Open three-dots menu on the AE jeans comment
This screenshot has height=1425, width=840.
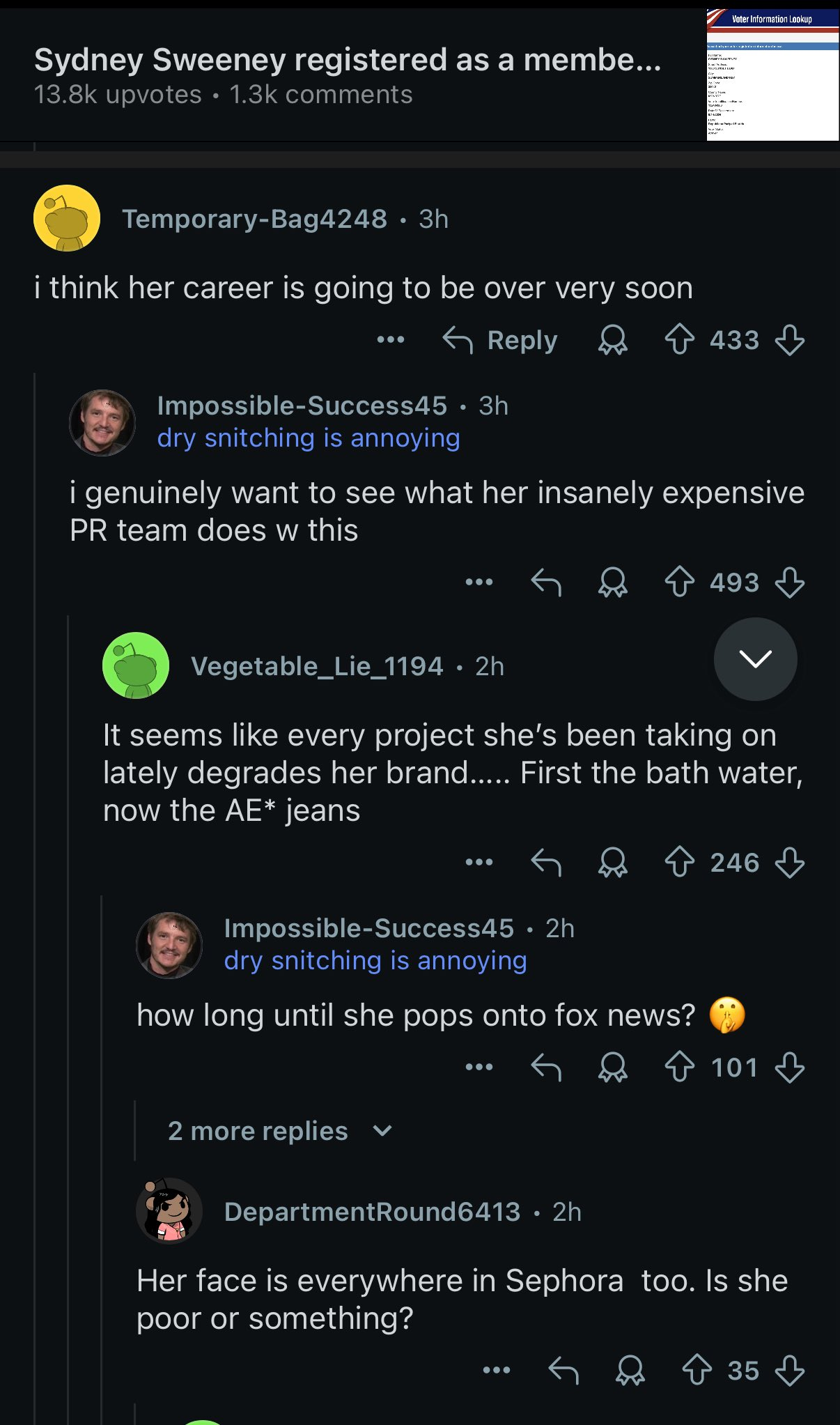point(479,862)
